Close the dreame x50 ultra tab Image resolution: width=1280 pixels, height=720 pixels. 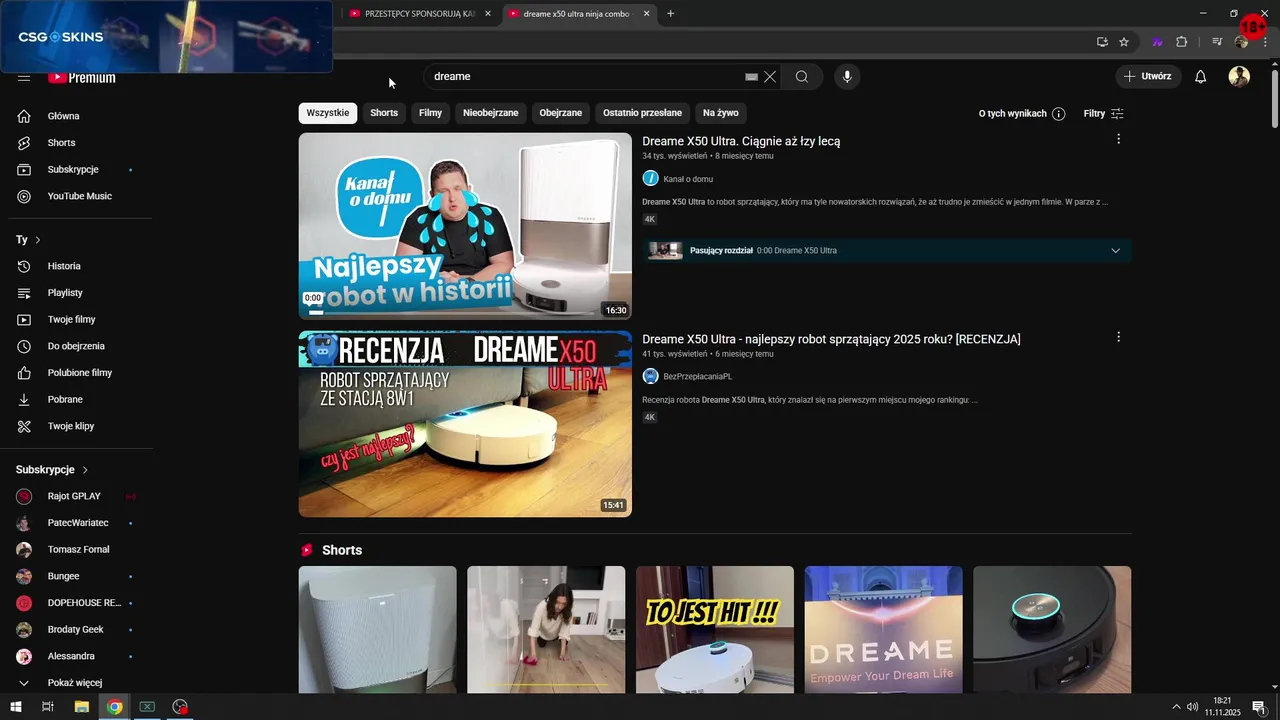(647, 14)
